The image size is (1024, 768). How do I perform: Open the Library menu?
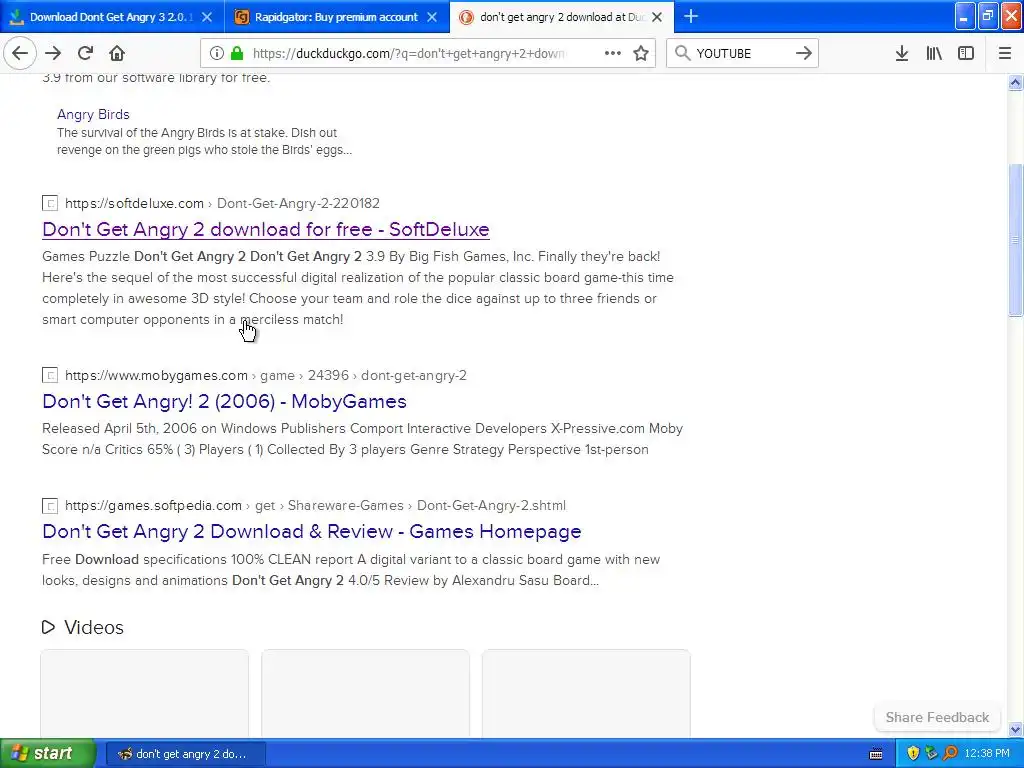934,54
